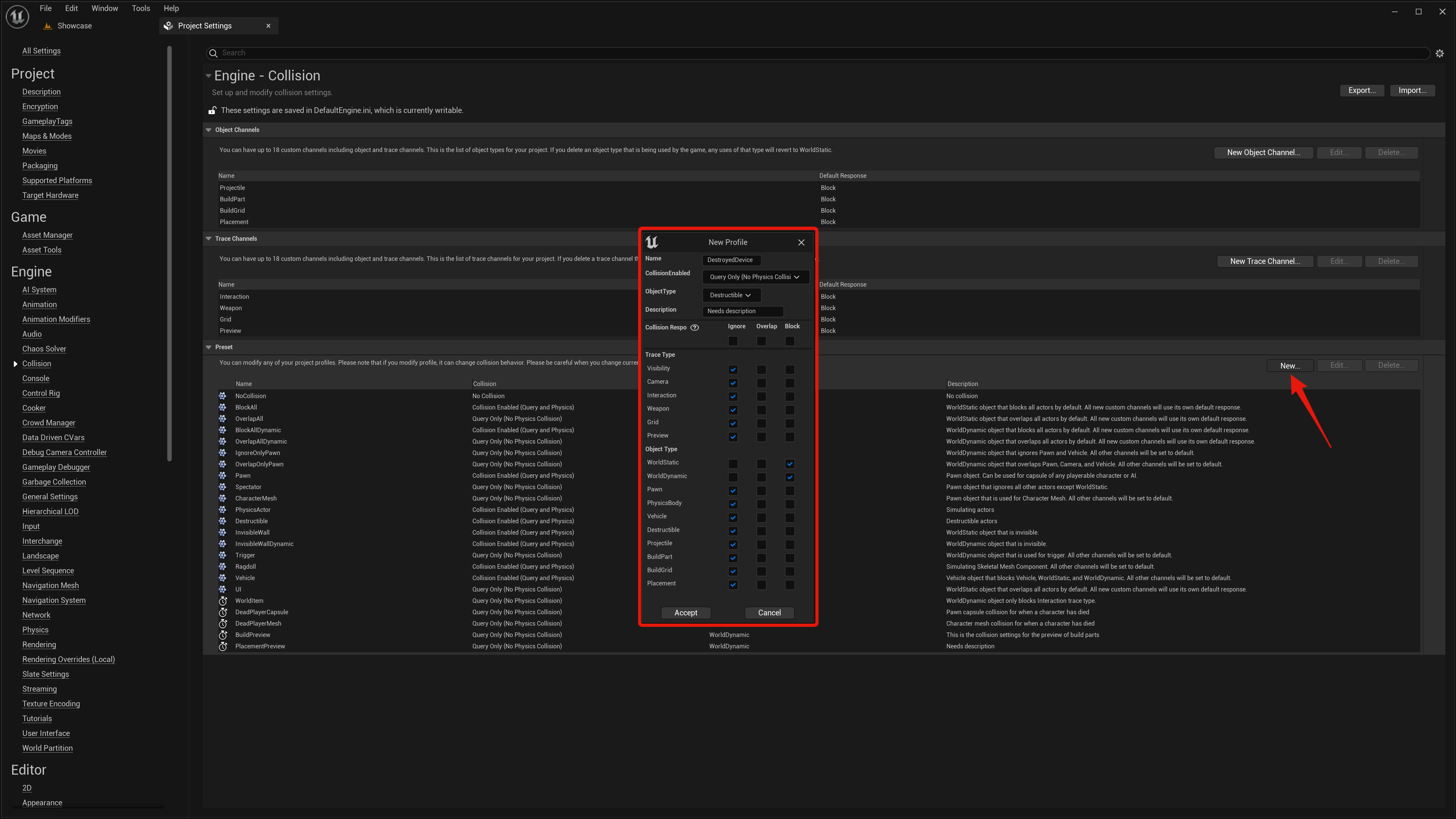This screenshot has width=1456, height=819.
Task: Uncheck Ignore for the Camera trace type
Action: (733, 383)
